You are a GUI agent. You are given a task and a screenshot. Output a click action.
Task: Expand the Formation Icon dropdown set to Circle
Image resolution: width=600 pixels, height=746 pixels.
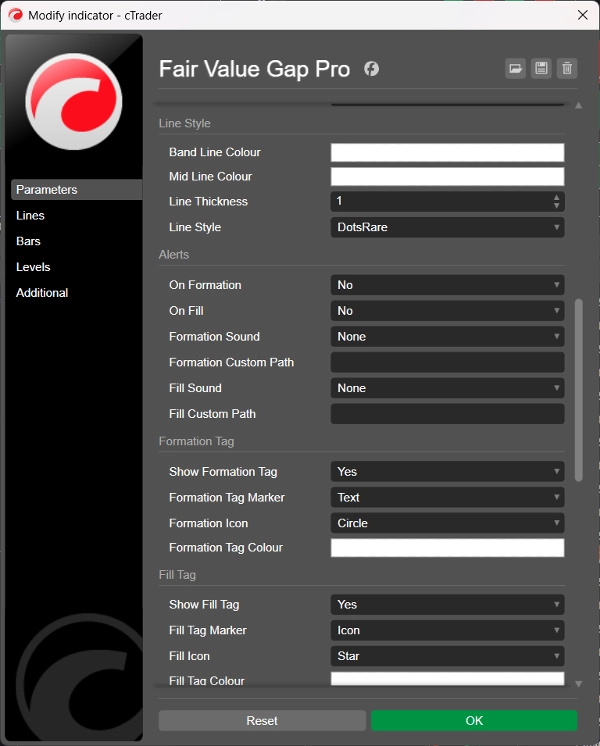pos(447,523)
